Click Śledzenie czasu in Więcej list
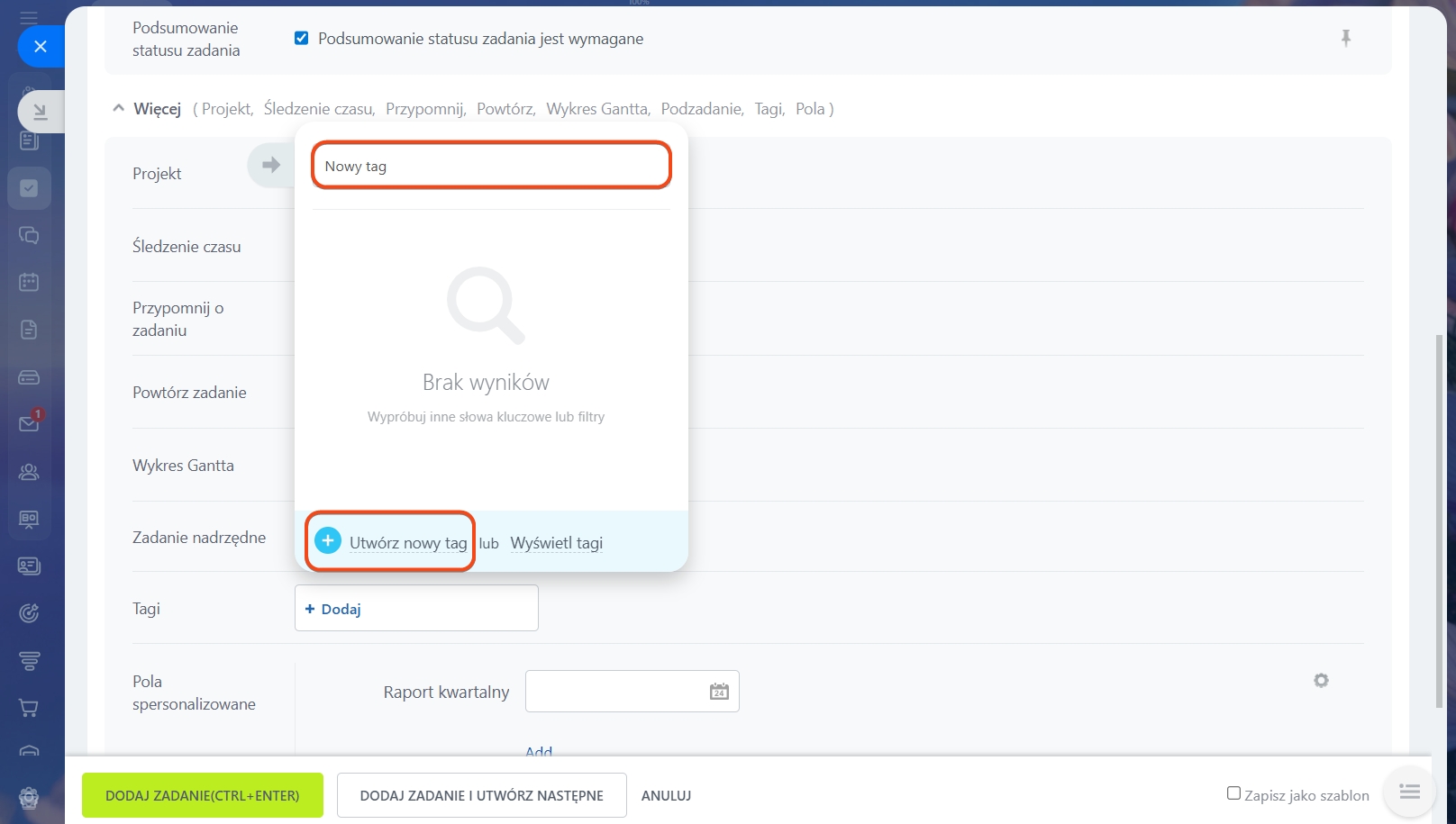Viewport: 1456px width, 824px height. point(319,109)
